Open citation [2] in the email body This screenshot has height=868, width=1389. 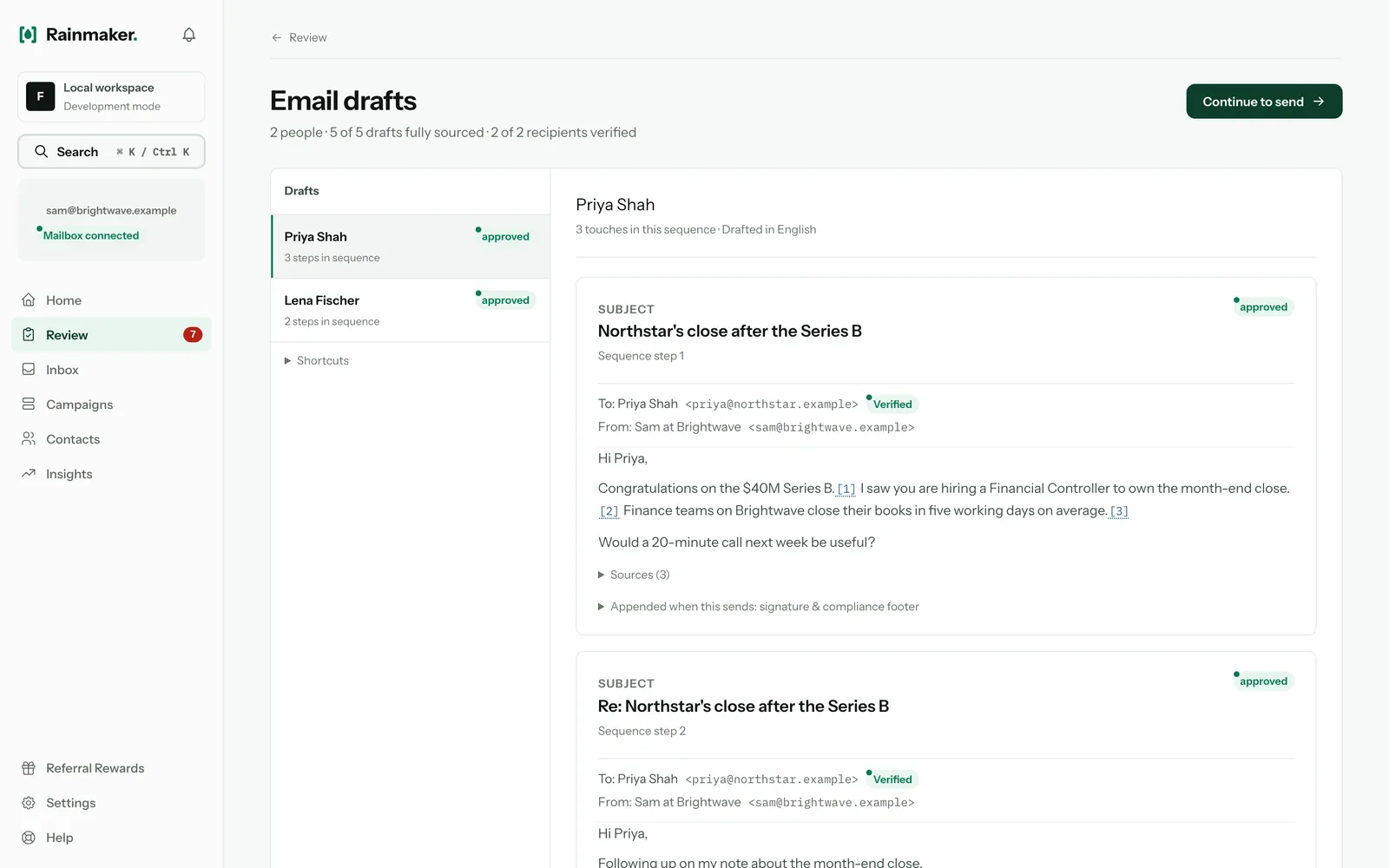tap(609, 511)
